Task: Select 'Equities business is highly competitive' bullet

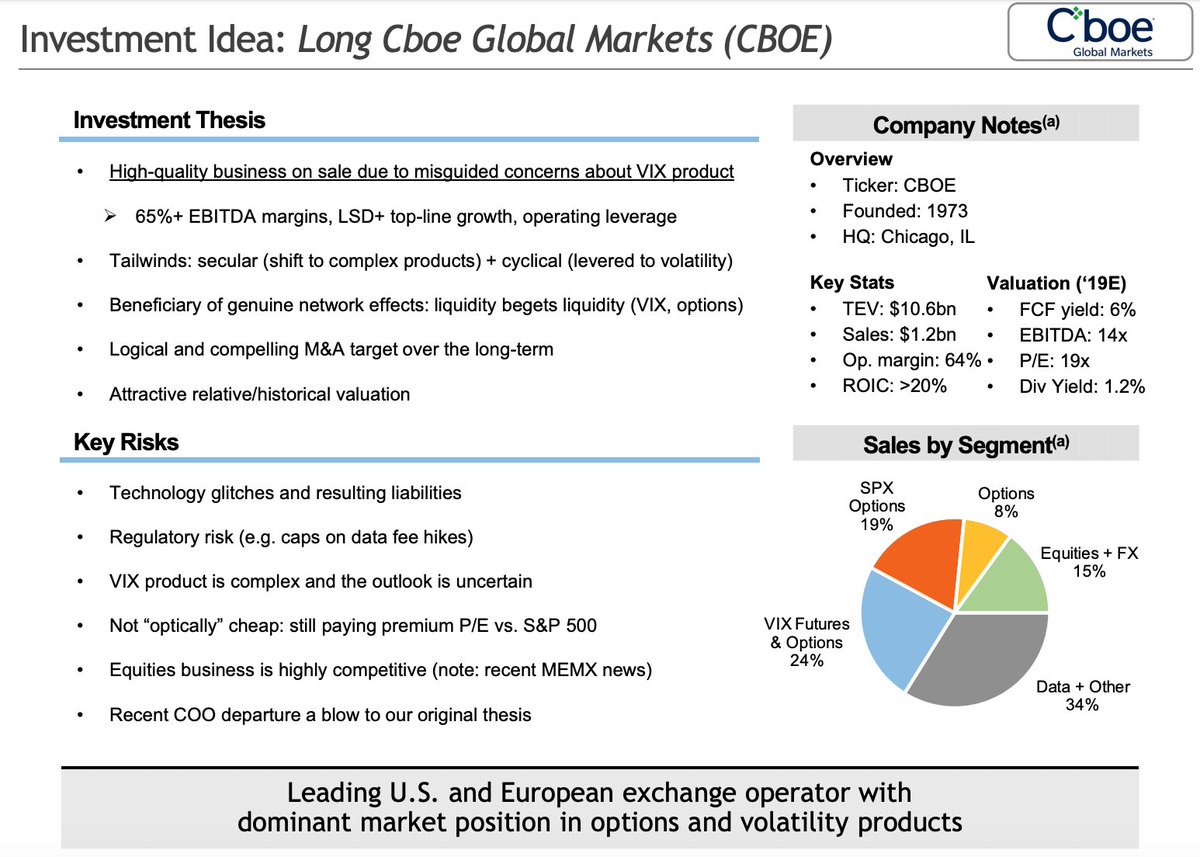Action: point(380,670)
